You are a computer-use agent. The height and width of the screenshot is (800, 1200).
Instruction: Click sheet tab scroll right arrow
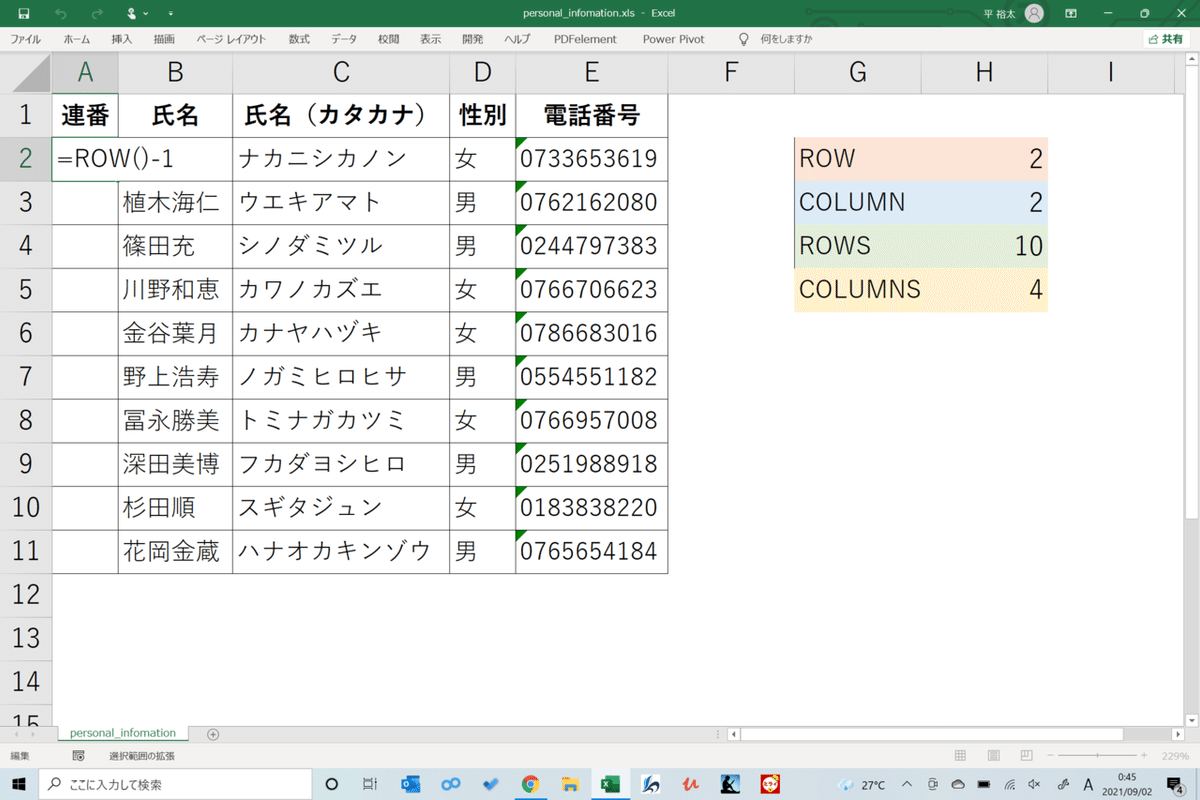(35, 734)
